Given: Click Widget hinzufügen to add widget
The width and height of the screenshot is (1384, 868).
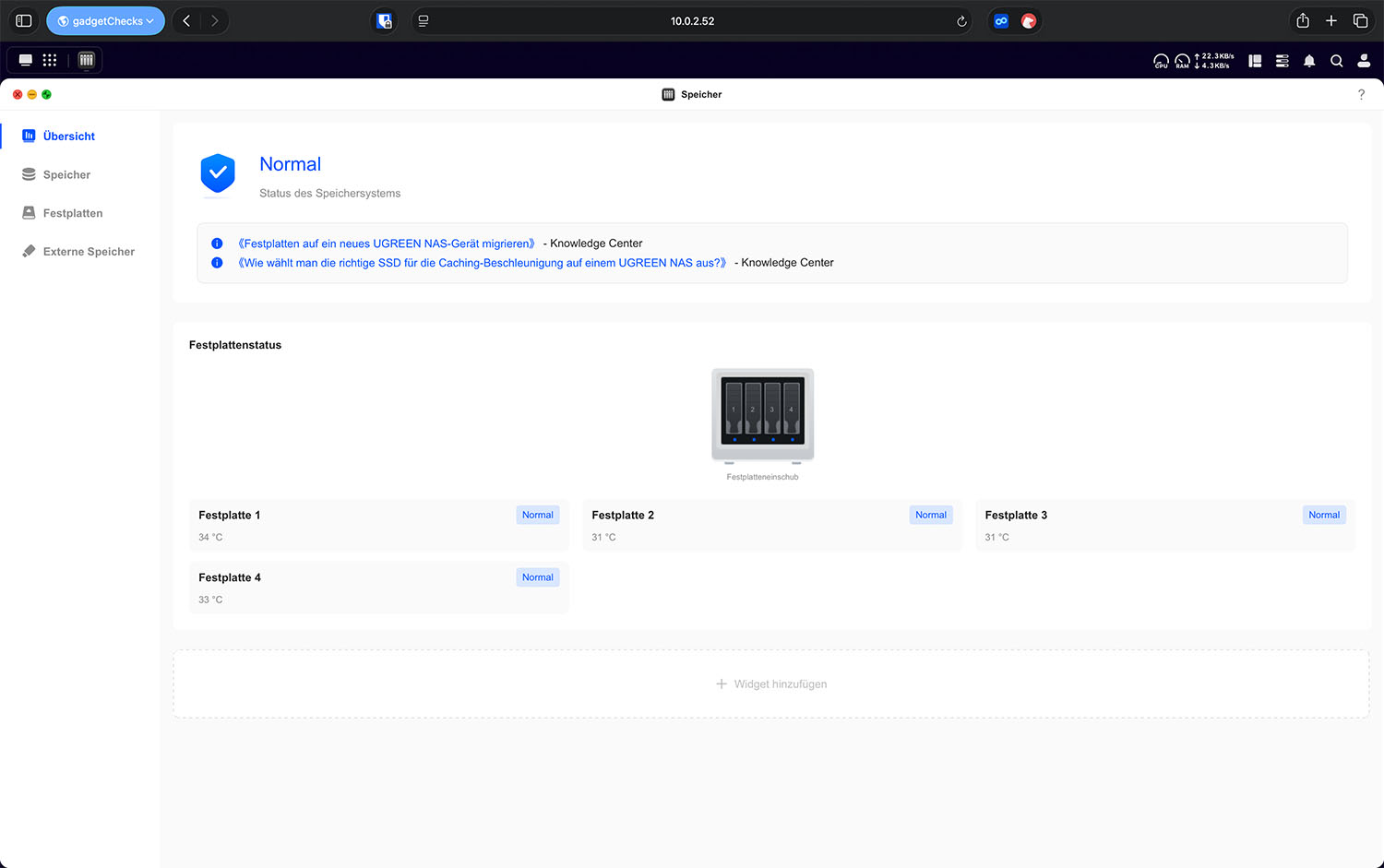Looking at the screenshot, I should coord(771,684).
